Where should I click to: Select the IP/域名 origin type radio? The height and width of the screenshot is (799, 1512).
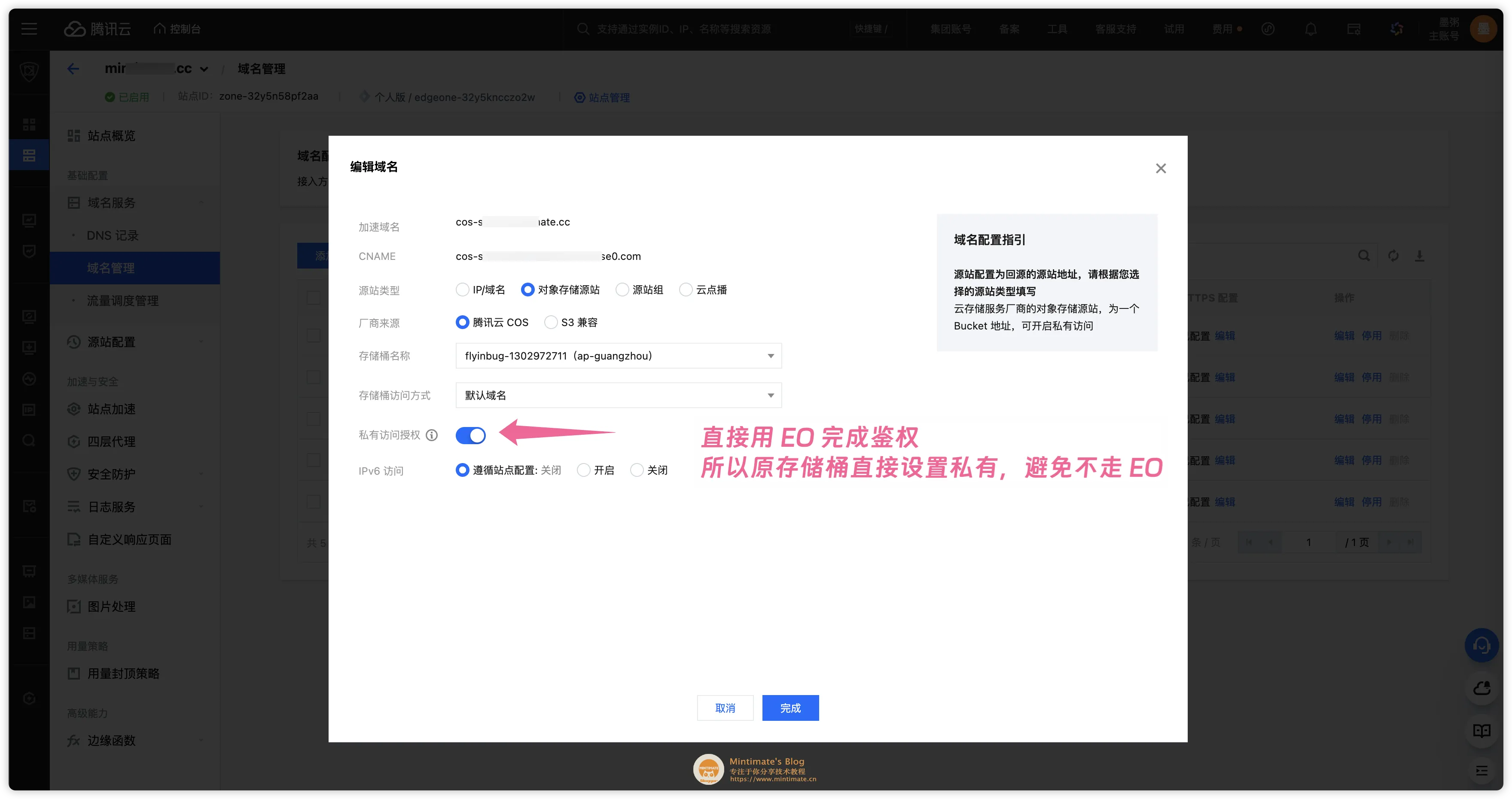462,290
